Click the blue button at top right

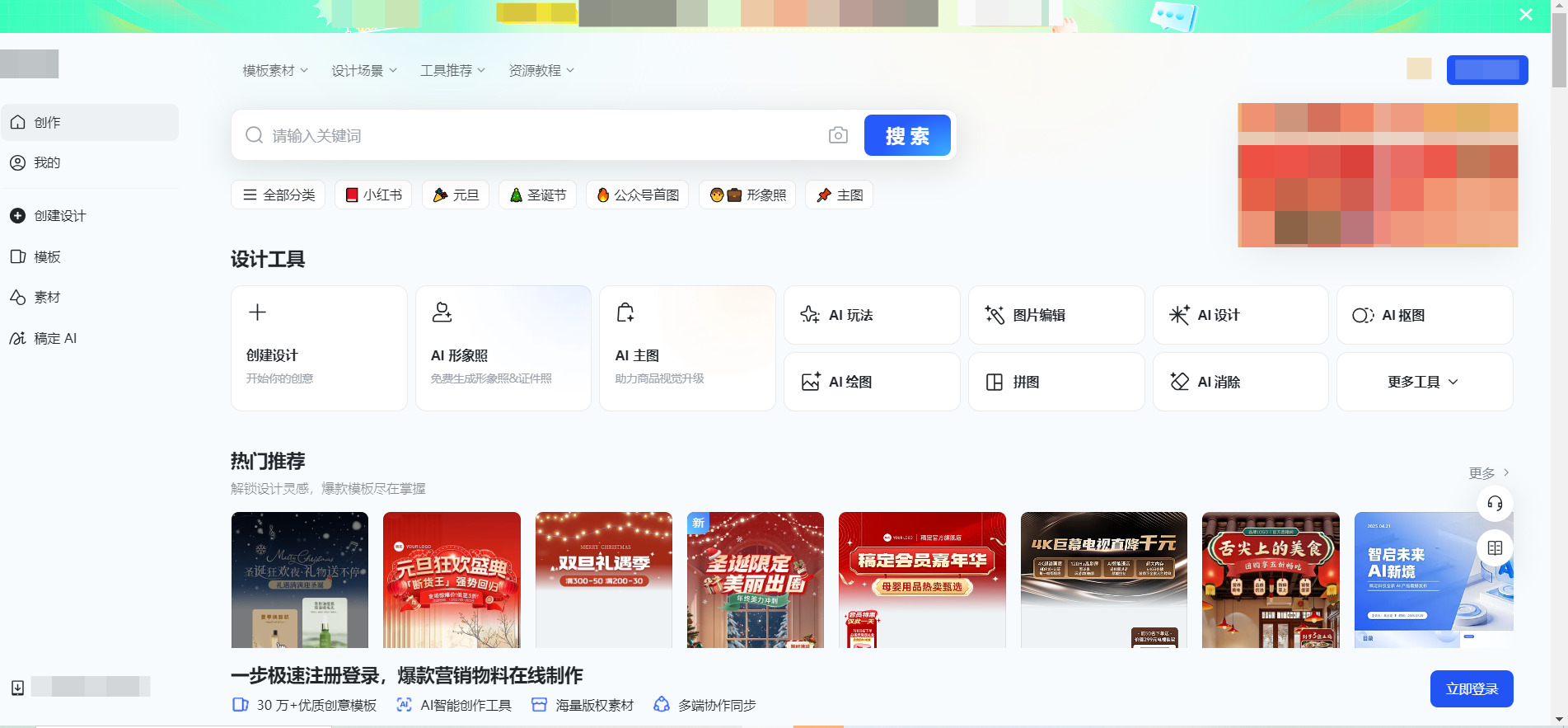point(1487,70)
